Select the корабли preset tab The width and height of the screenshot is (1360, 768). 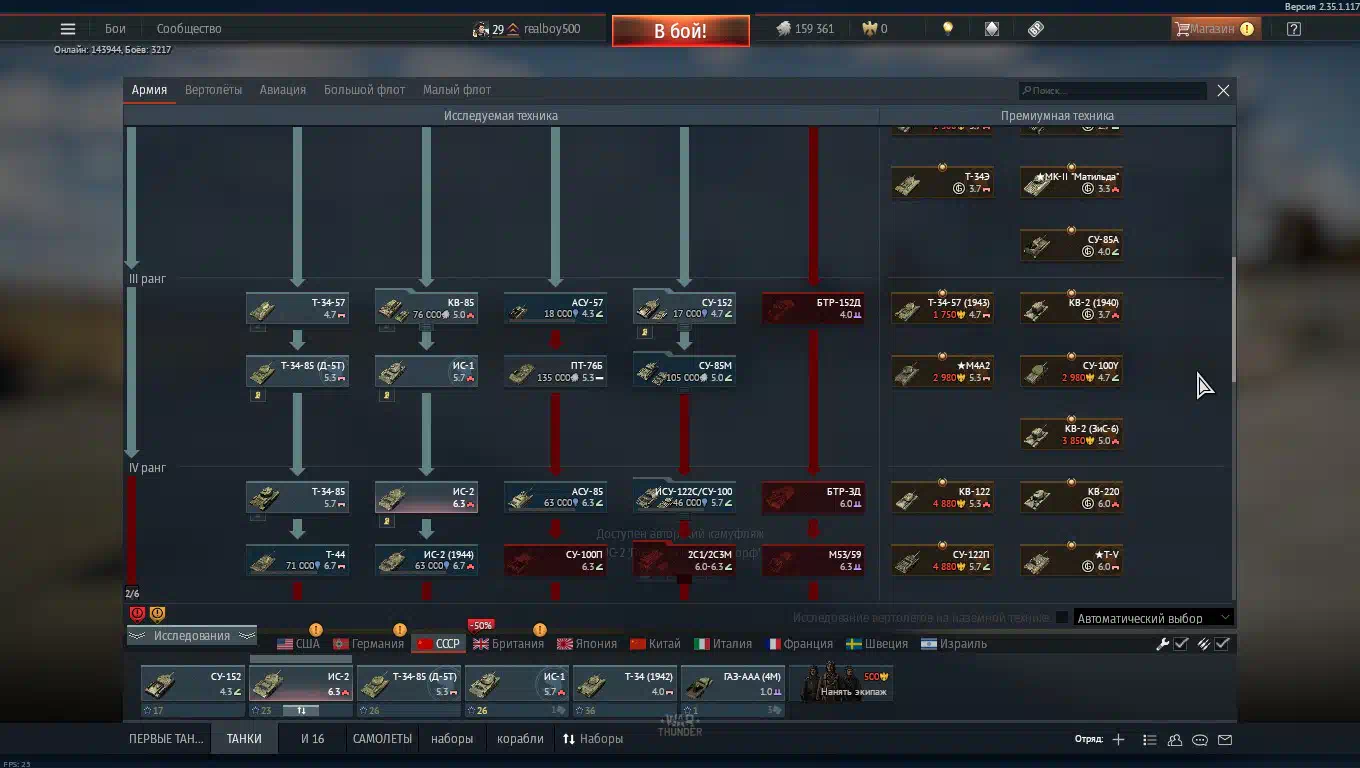point(520,739)
